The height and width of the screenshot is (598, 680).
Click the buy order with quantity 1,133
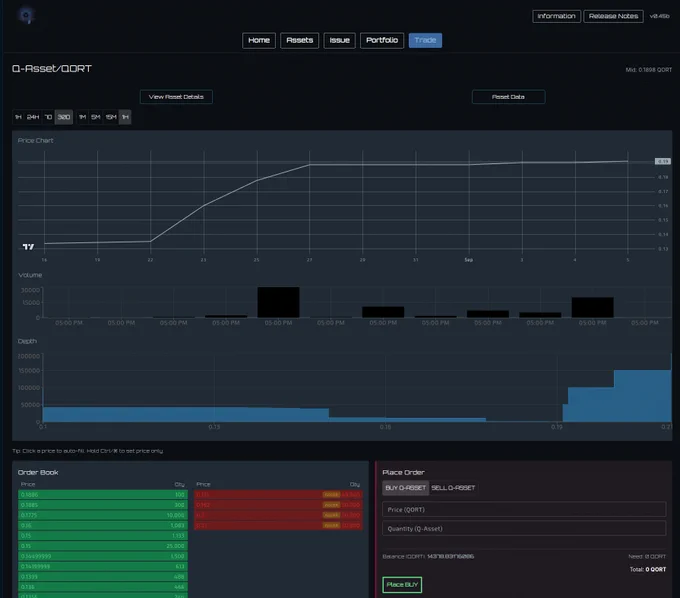click(x=103, y=536)
